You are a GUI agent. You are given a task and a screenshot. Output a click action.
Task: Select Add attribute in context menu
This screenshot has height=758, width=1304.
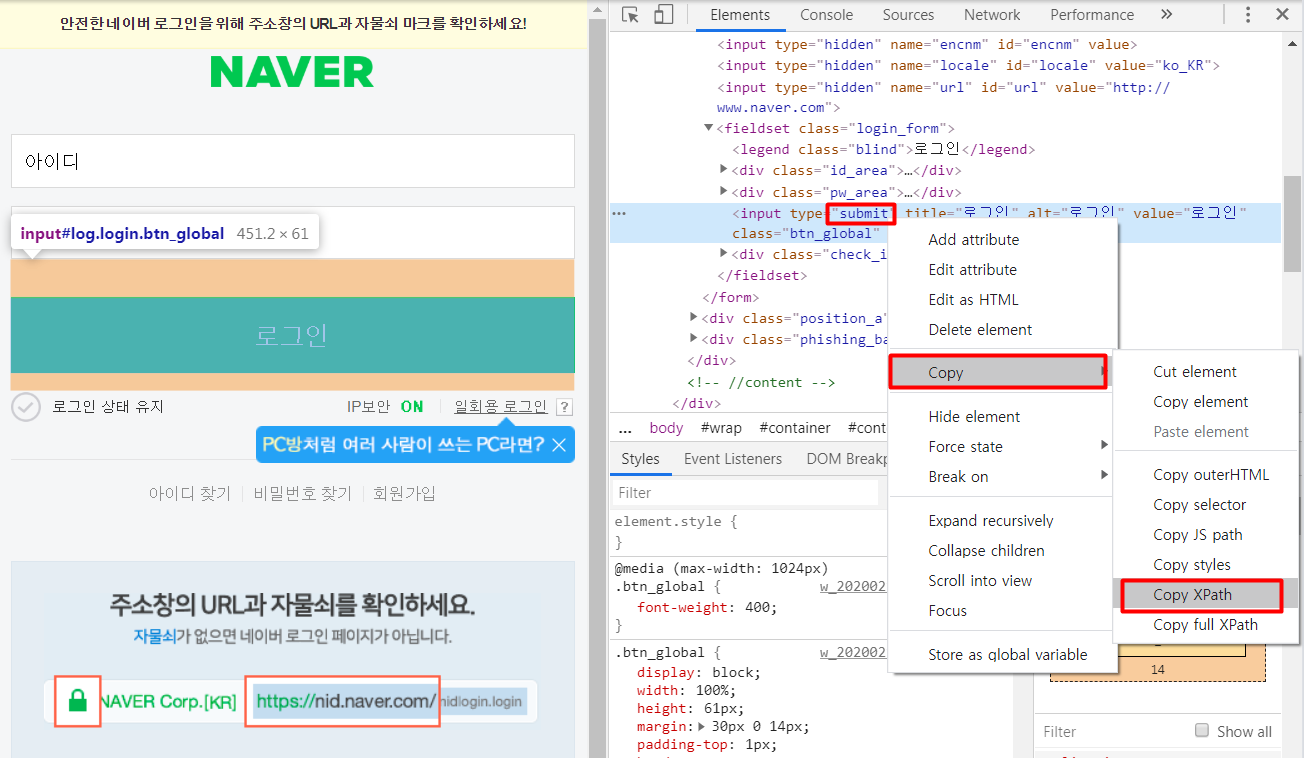coord(1001,240)
